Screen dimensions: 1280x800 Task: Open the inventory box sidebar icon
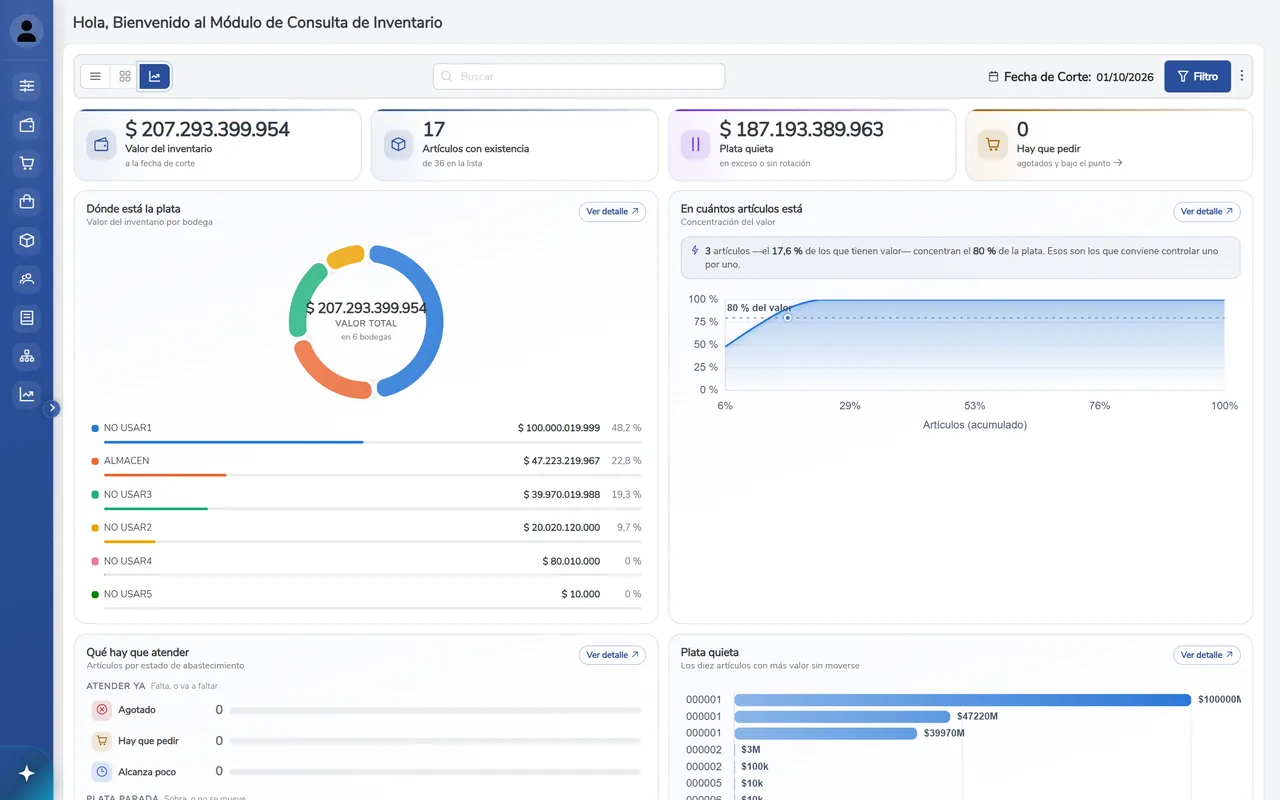pos(27,240)
